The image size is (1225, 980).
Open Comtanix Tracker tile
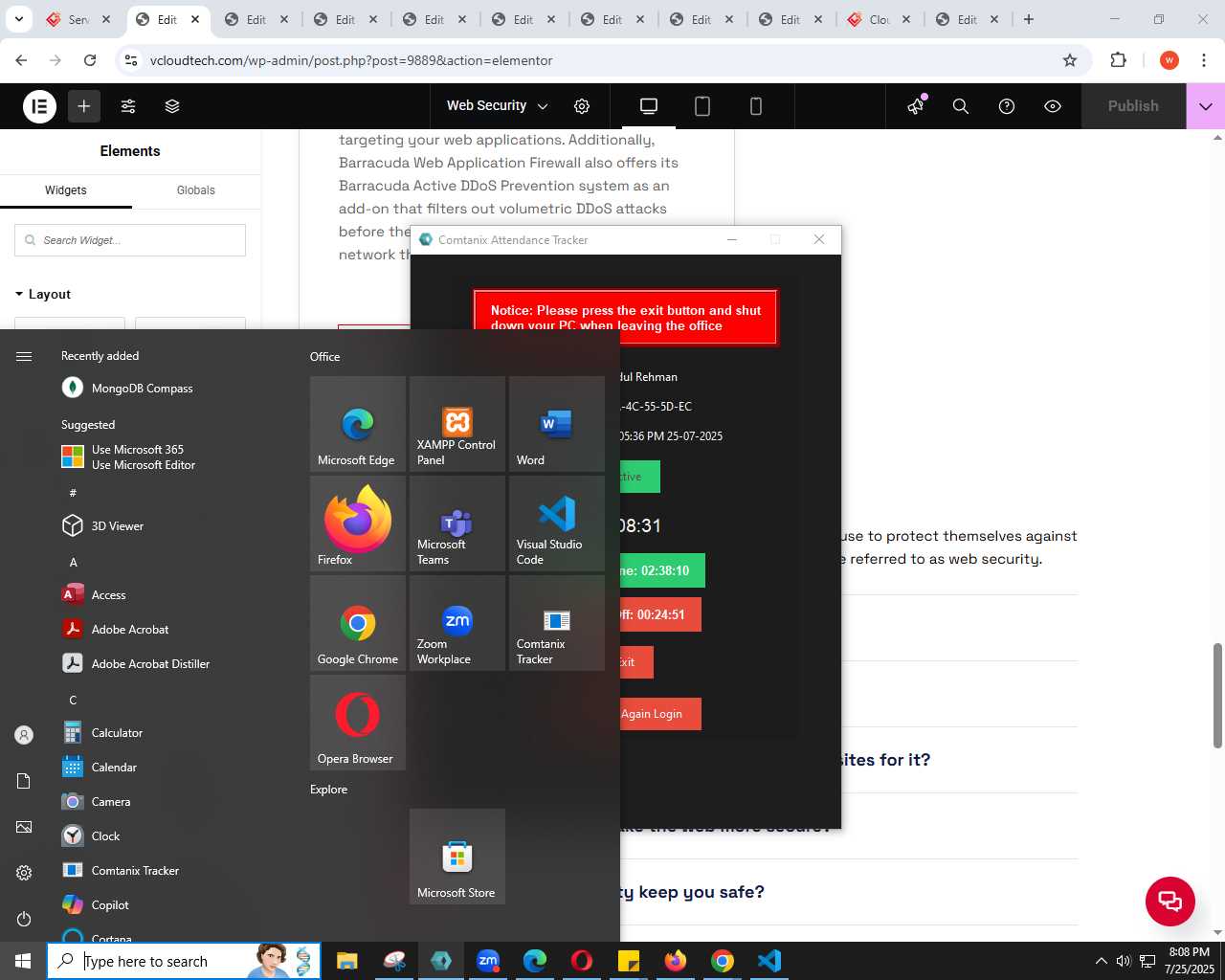(557, 623)
